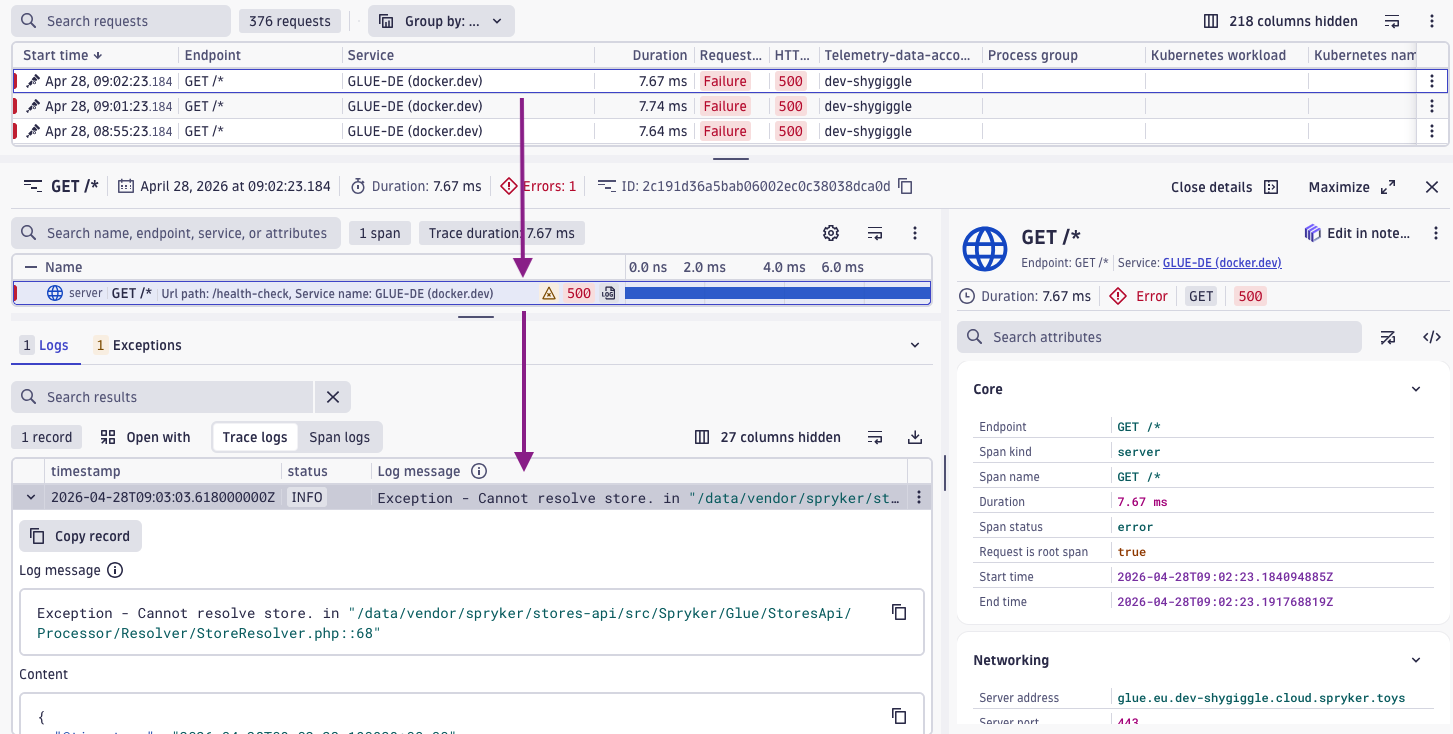
Task: Clear the log search results field
Action: click(x=332, y=397)
